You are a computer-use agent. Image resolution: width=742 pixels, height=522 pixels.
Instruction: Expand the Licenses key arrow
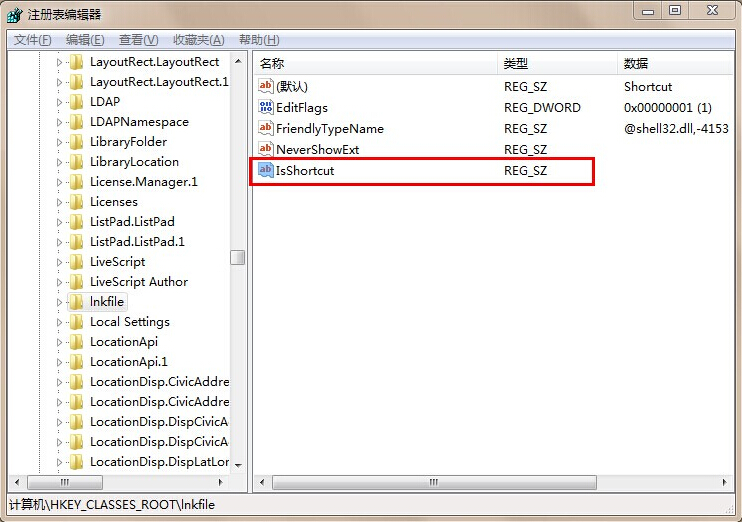(x=59, y=202)
